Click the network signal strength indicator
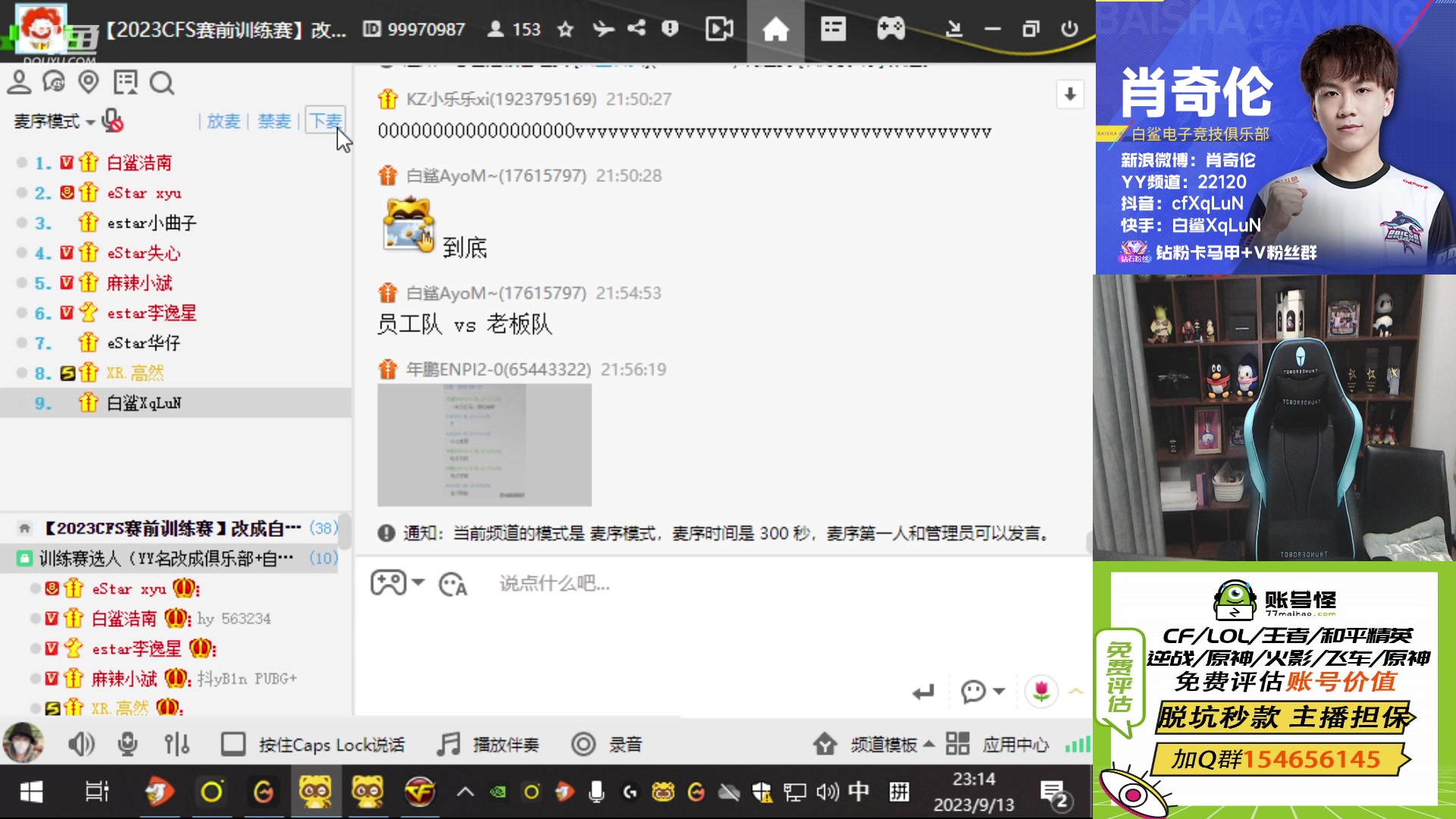 tap(1077, 744)
